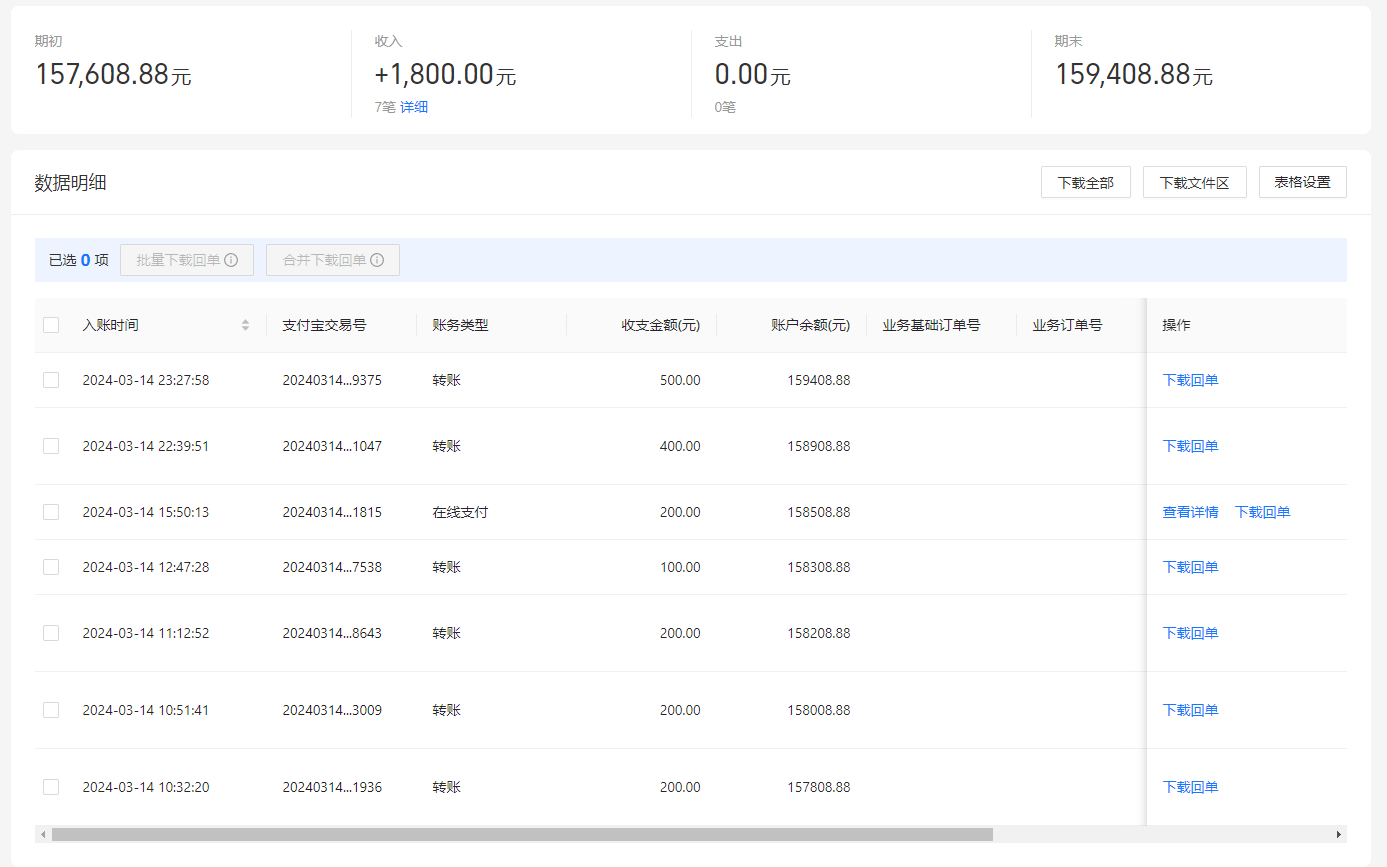Screen dimensions: 1387x867
Task: Click transaction number 20240314...1047
Action: click(332, 446)
